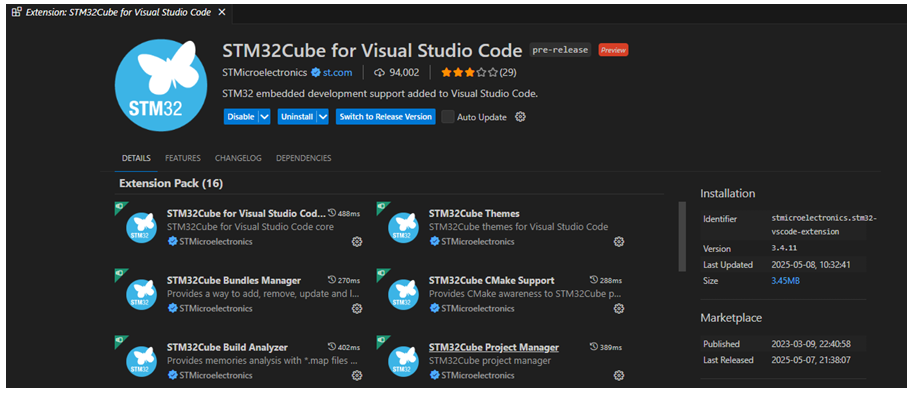Click the Uninstall button
This screenshot has height=396, width=914.
tap(297, 117)
